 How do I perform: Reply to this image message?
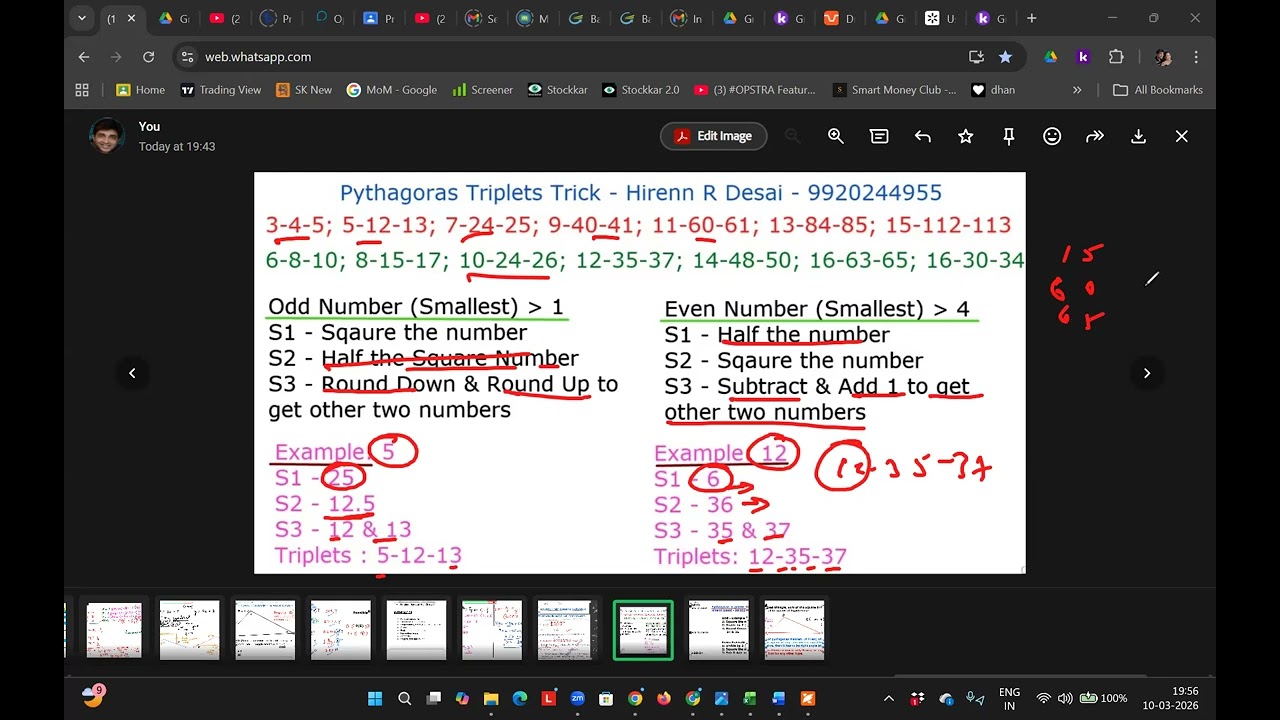click(x=922, y=137)
